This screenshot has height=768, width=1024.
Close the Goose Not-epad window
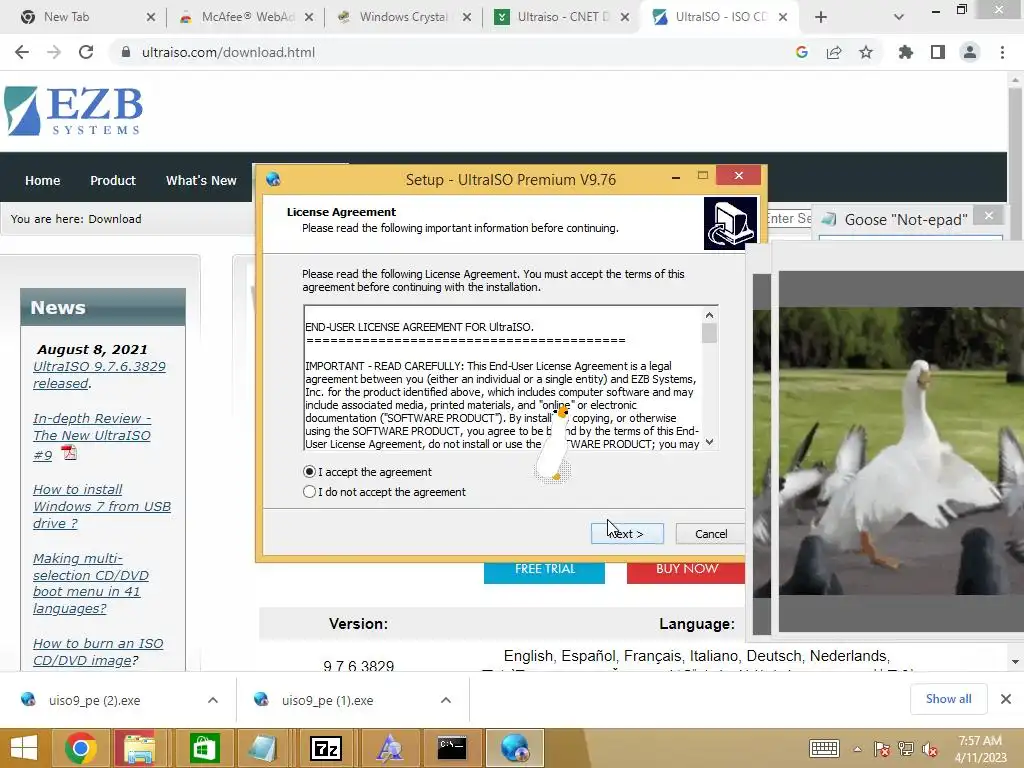989,216
